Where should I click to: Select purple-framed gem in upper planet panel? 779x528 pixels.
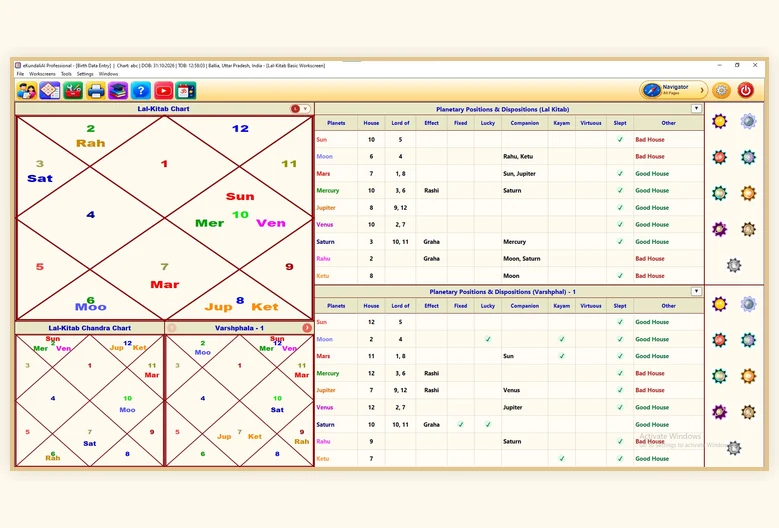719,229
